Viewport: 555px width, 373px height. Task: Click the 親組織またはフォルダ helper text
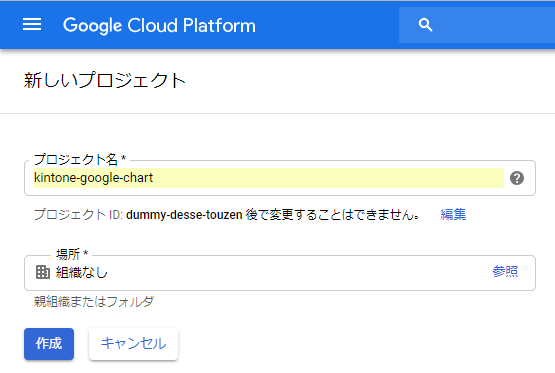point(94,302)
